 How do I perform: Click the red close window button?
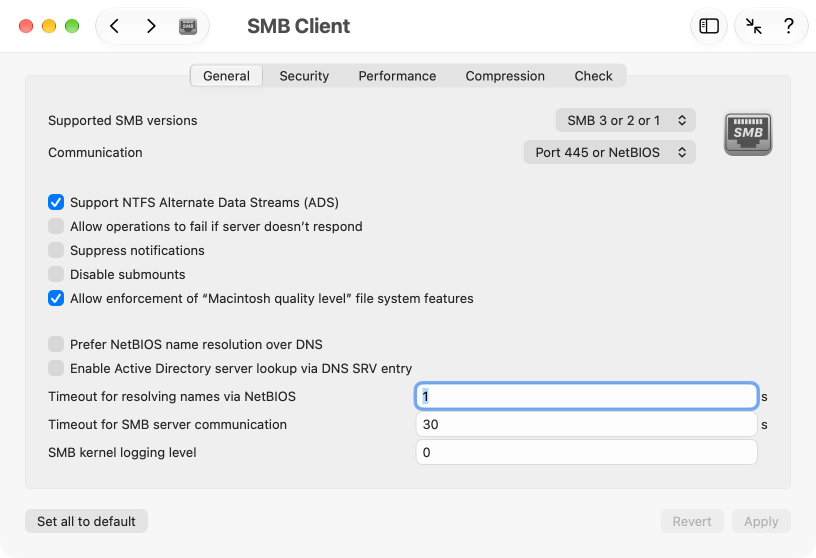[26, 26]
